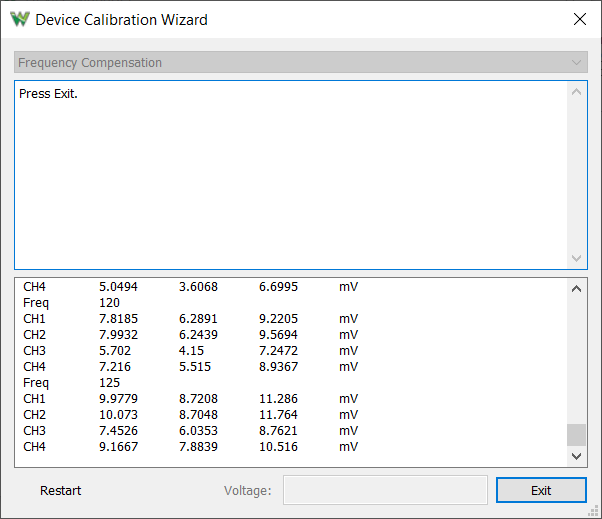Click value 6.6995

(278, 287)
